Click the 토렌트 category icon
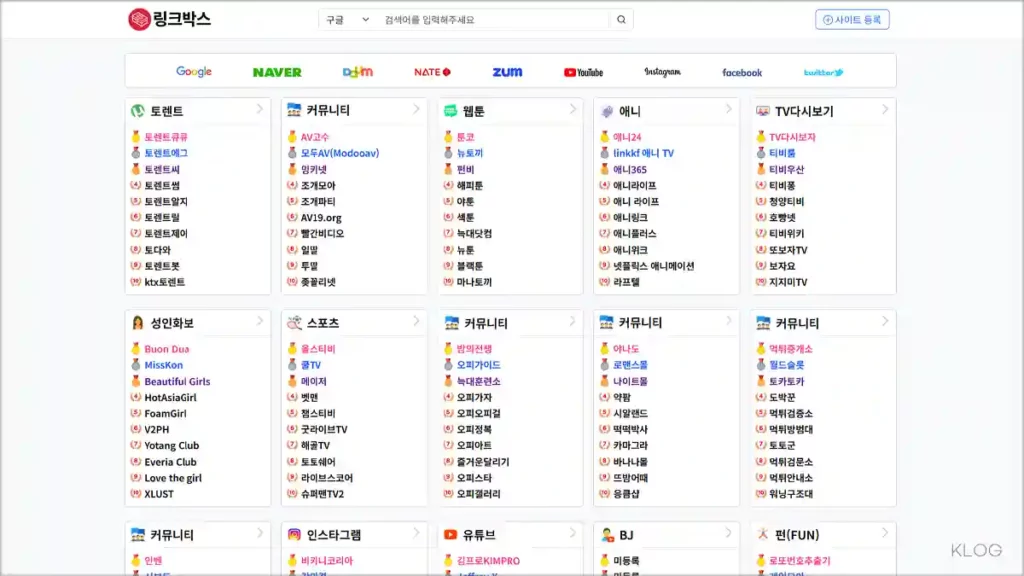The width and height of the screenshot is (1024, 576). pyautogui.click(x=137, y=111)
